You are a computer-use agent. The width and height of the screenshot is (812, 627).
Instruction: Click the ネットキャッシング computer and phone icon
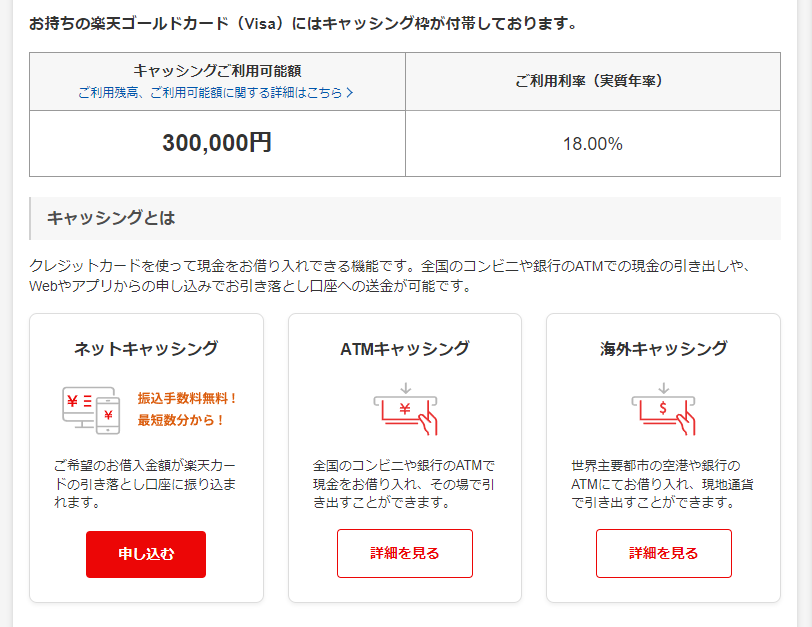coord(91,410)
